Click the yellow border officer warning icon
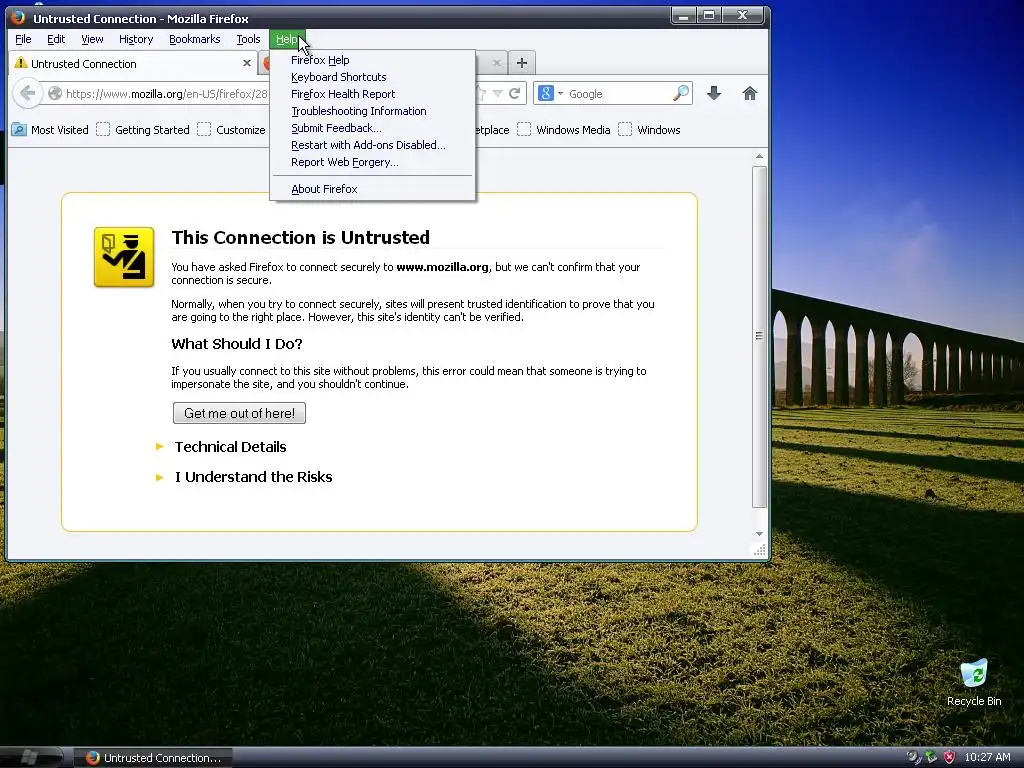This screenshot has width=1024, height=768. tap(124, 257)
